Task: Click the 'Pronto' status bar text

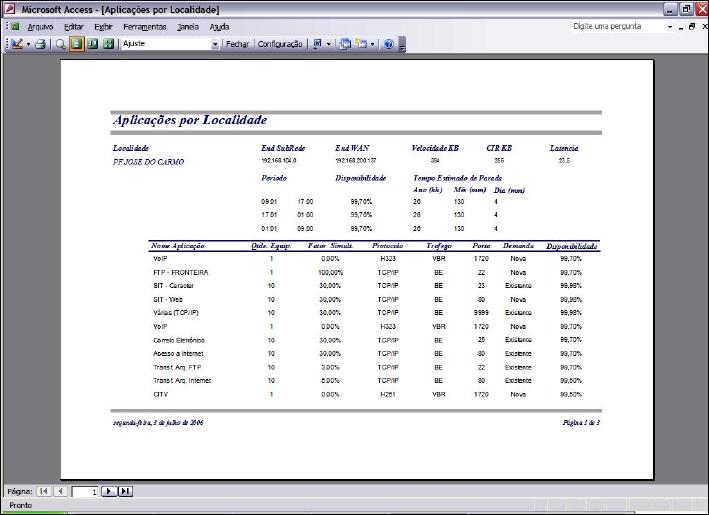Action: point(21,505)
